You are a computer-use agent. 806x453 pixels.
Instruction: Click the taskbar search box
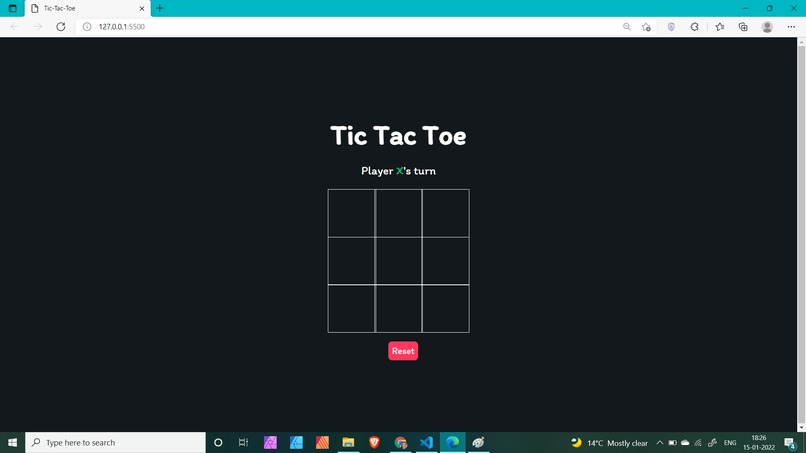click(x=115, y=442)
